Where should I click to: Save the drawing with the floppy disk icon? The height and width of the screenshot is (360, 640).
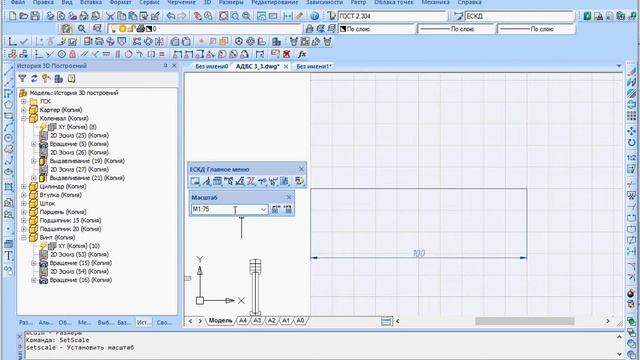(x=35, y=16)
